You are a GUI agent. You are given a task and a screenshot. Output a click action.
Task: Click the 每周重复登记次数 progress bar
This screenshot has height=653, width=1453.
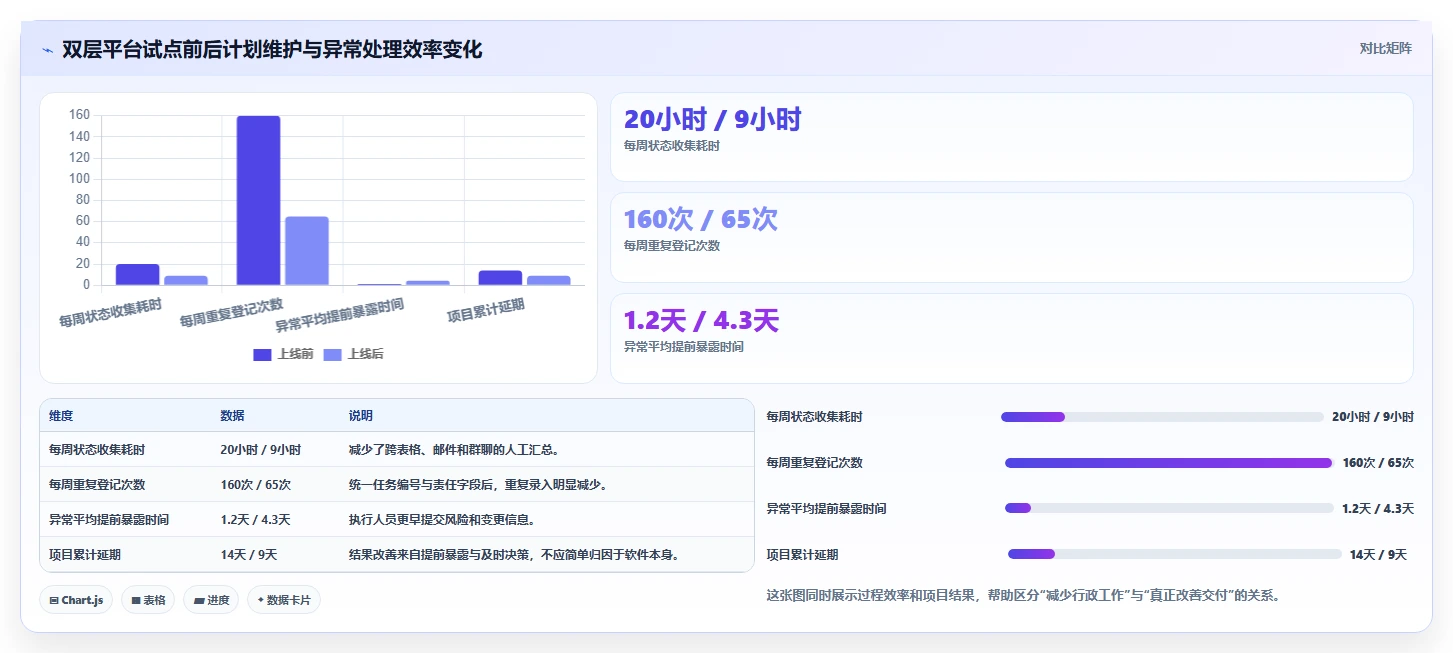point(1169,463)
